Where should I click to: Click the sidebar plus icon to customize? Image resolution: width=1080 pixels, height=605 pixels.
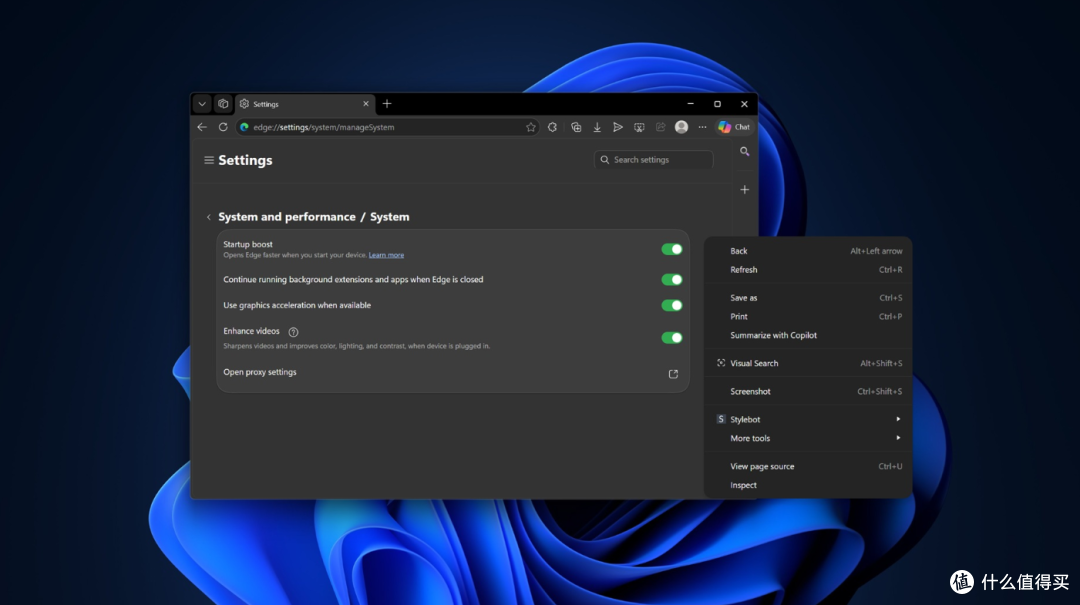click(745, 189)
